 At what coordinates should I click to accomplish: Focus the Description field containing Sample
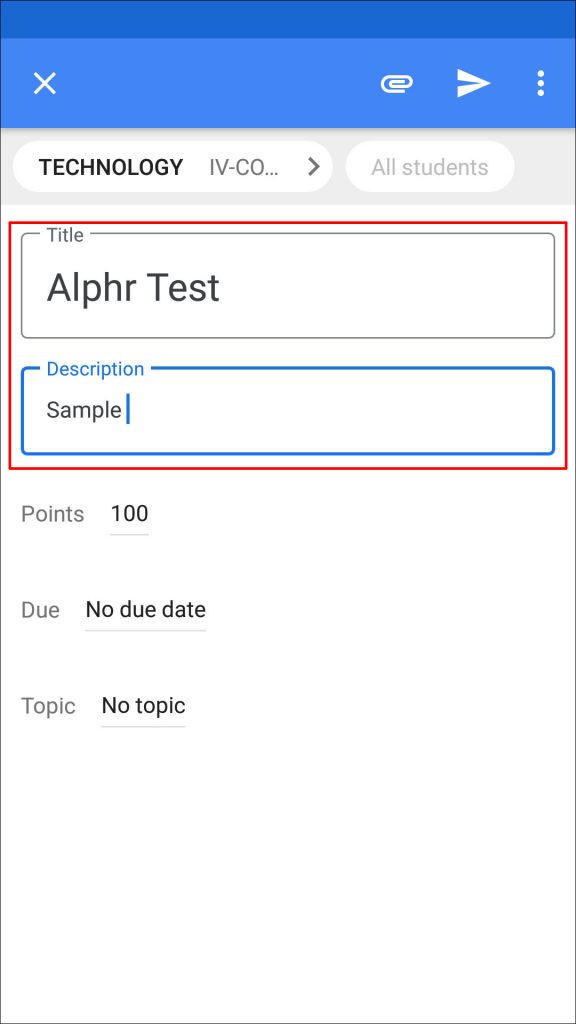(x=287, y=410)
